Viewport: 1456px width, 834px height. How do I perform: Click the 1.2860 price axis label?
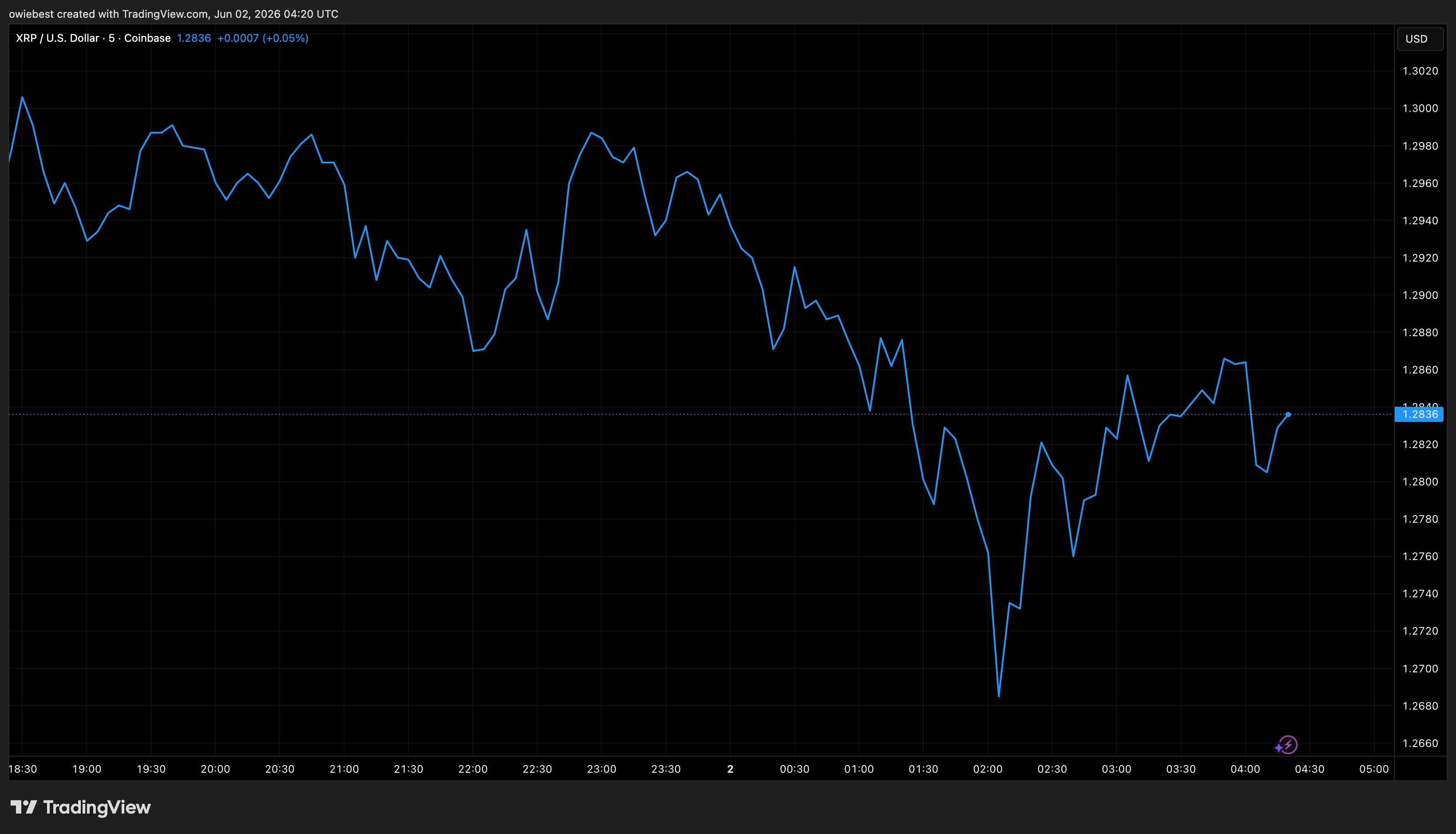(1420, 369)
